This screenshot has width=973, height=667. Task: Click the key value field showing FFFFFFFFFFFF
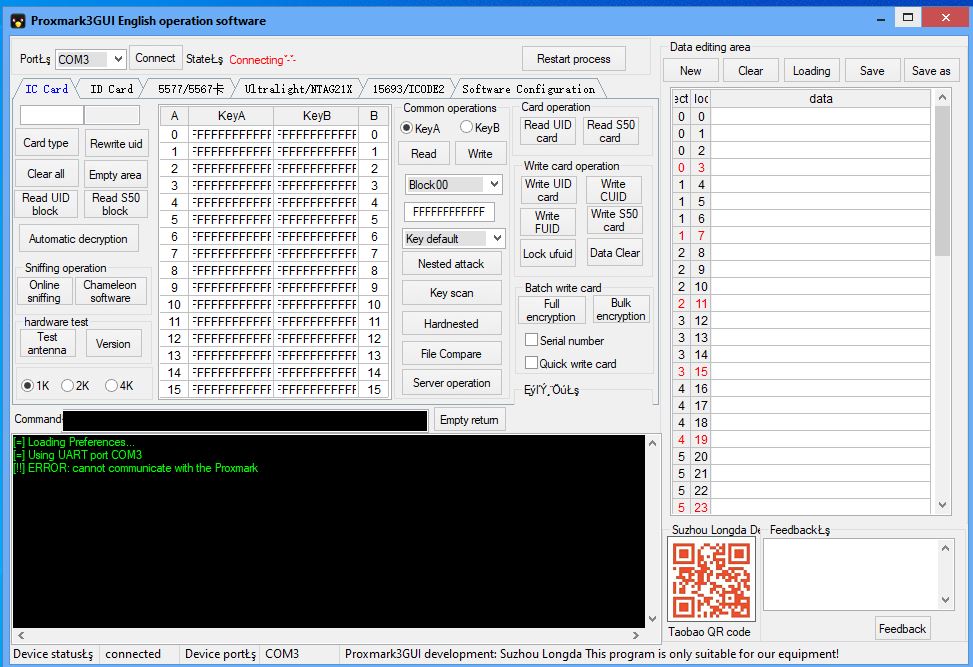tap(449, 212)
